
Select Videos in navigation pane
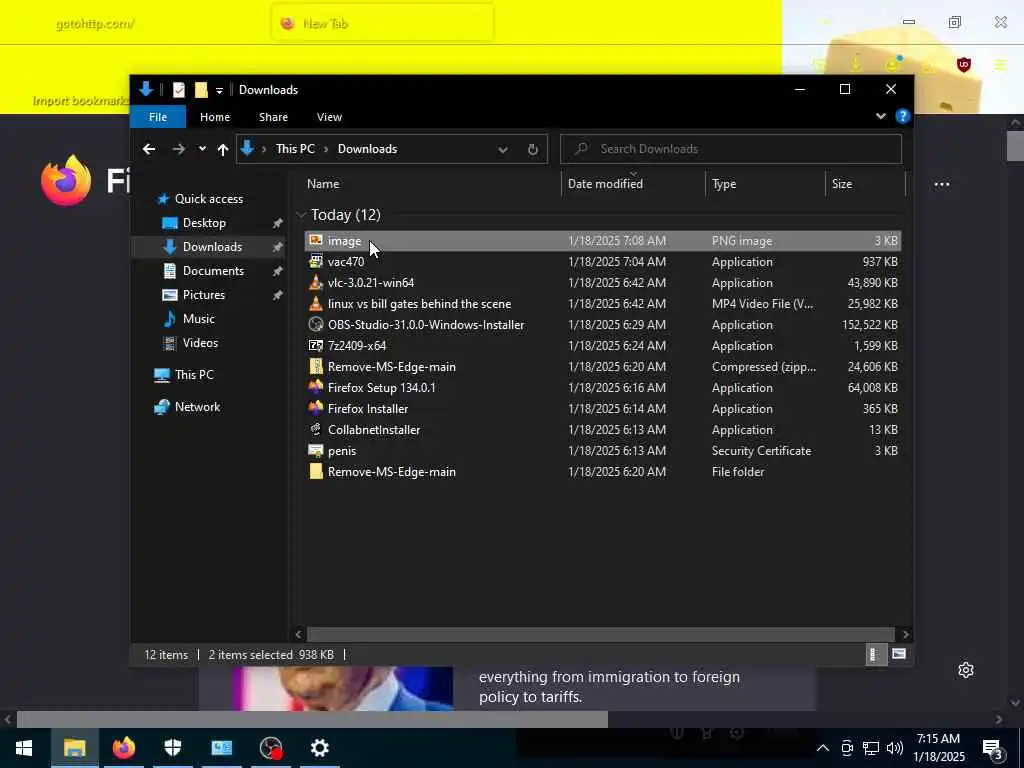tap(200, 343)
